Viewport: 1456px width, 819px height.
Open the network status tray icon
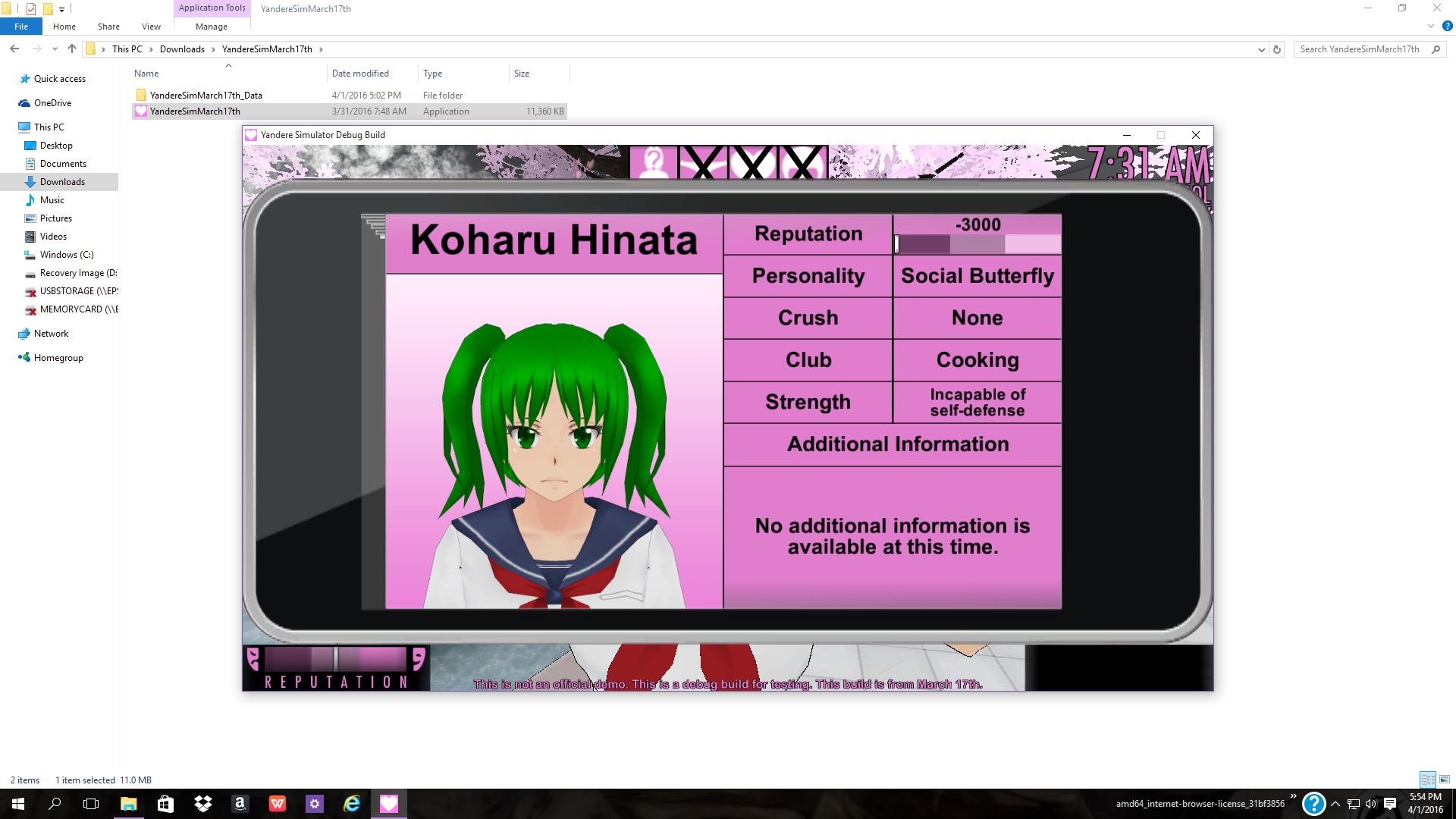click(x=1354, y=804)
